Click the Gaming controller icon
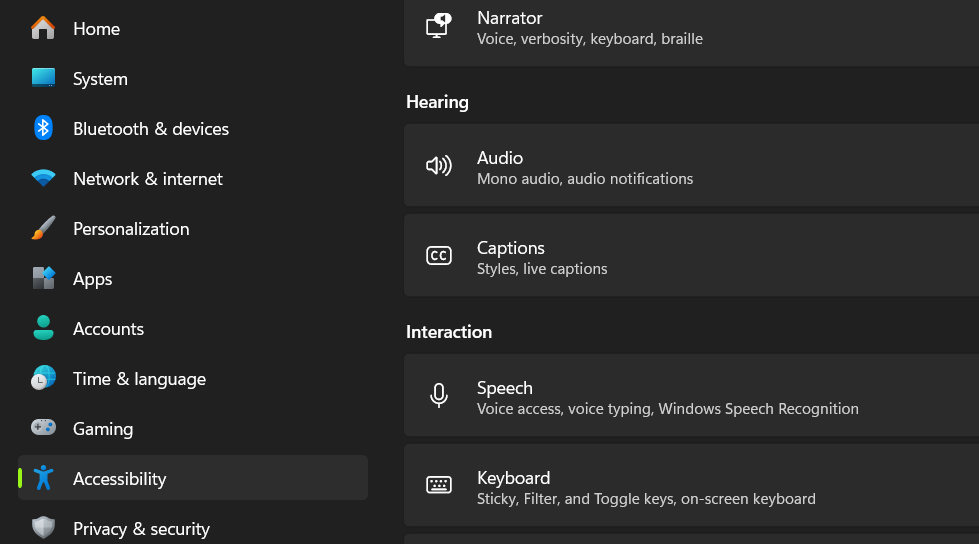979x544 pixels. tap(43, 427)
